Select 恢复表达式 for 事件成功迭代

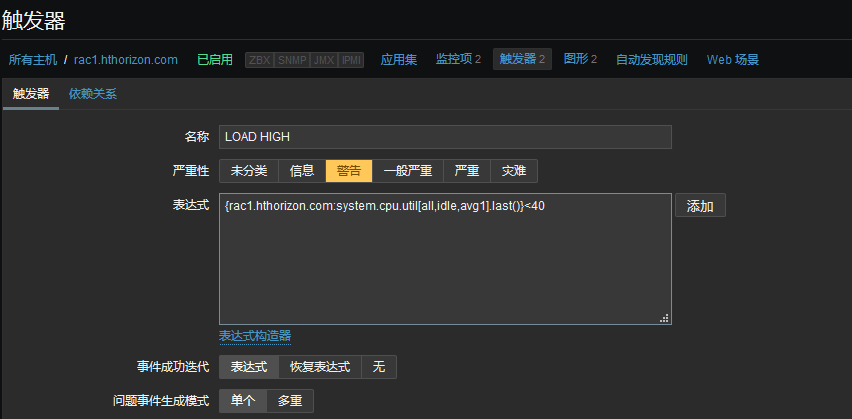point(320,367)
